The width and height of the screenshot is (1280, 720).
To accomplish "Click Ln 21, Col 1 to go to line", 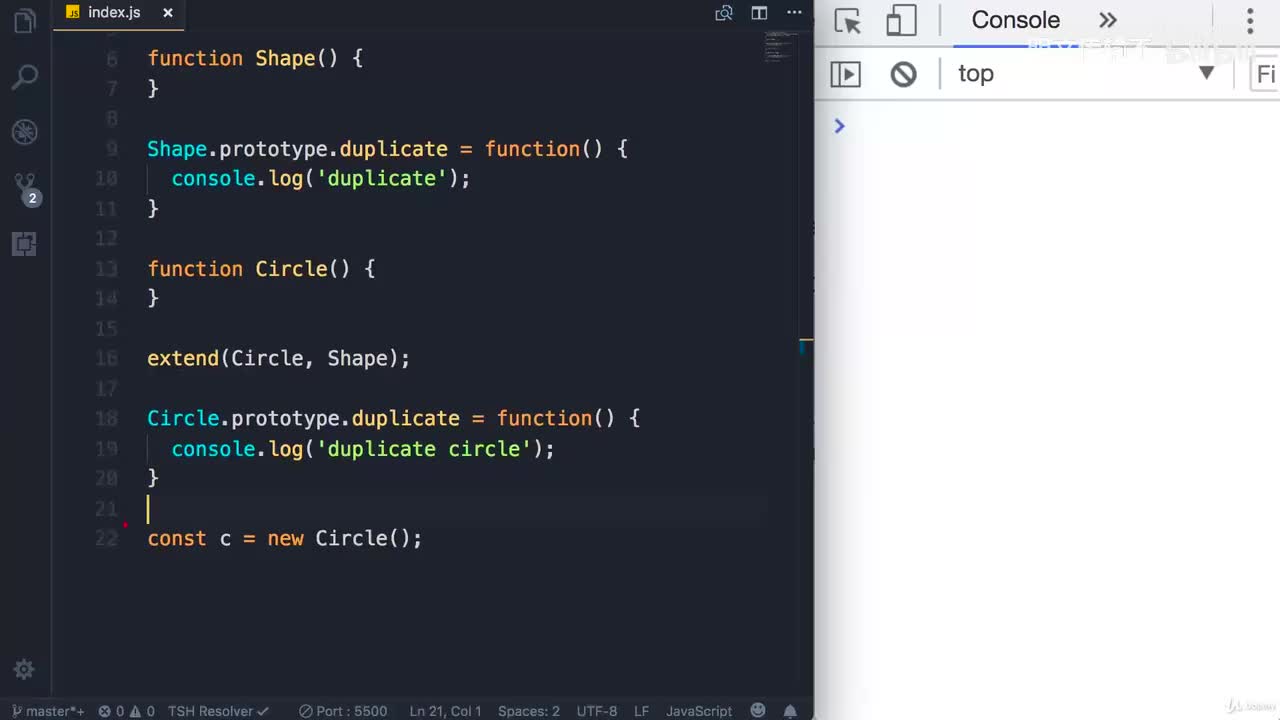I will (x=445, y=711).
